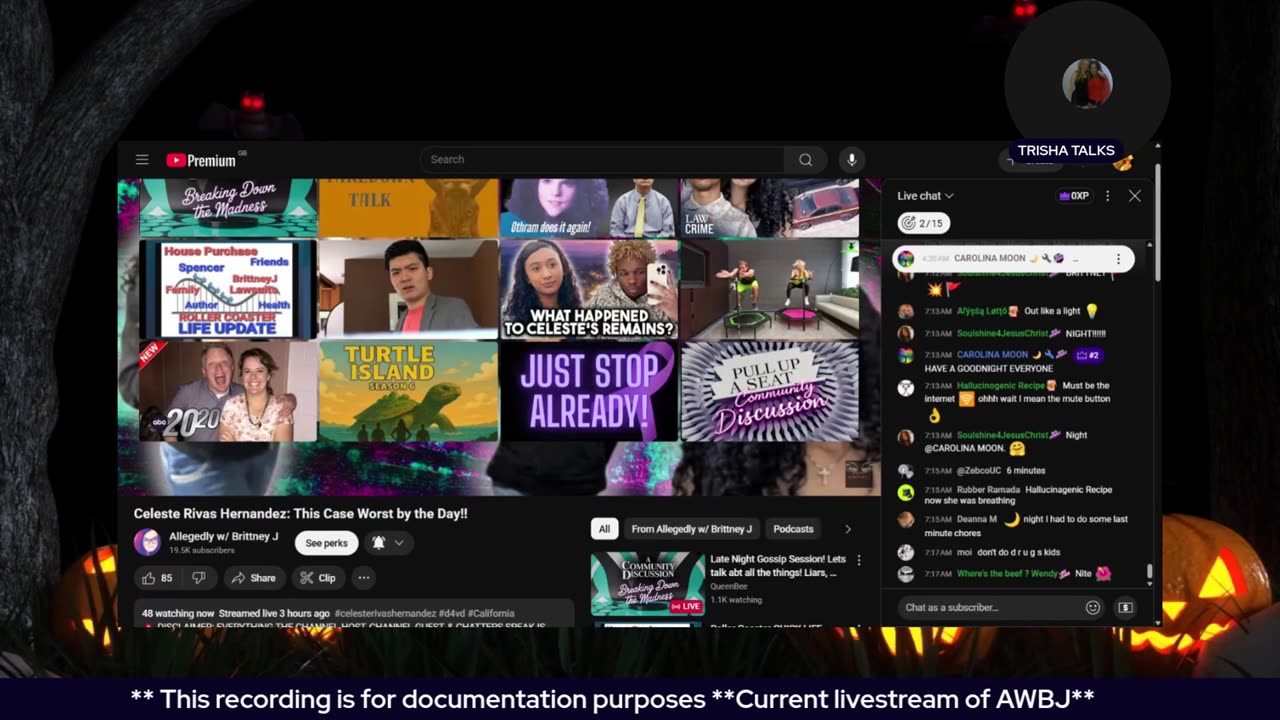Click Turtle Island Season 6 end-screen thumbnail
Image resolution: width=1280 pixels, height=720 pixels.
(408, 391)
